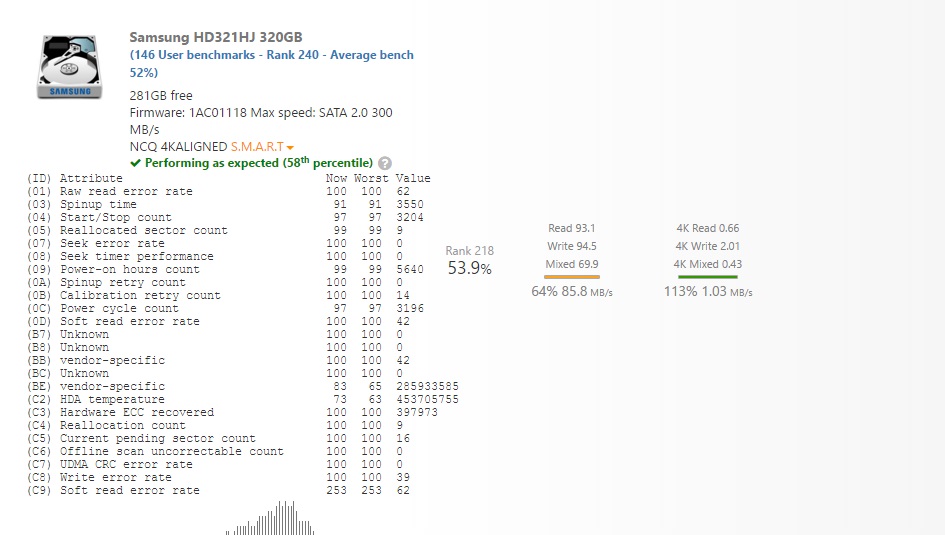Click the Raw read error rate row
Screen dimensions: 946x535
[218, 191]
